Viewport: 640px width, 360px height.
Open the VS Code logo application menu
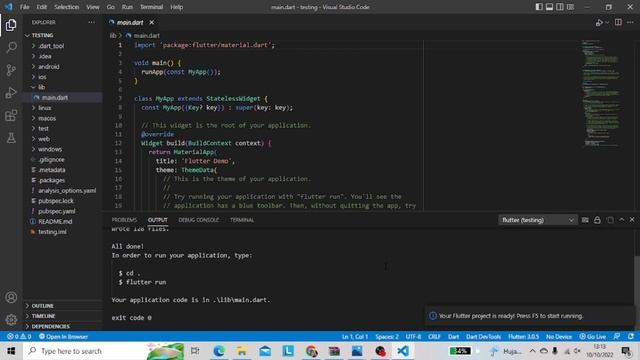[9, 7]
